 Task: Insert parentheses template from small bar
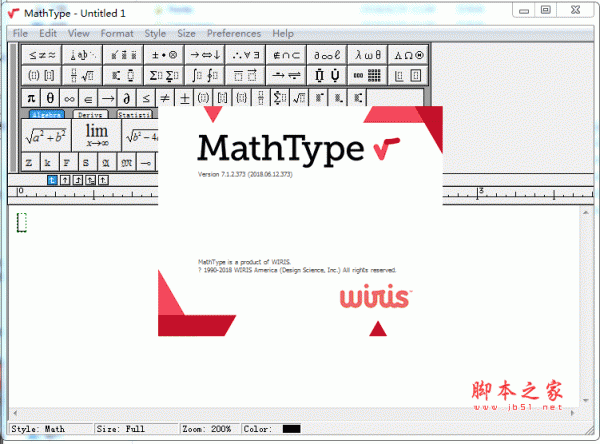tap(204, 98)
